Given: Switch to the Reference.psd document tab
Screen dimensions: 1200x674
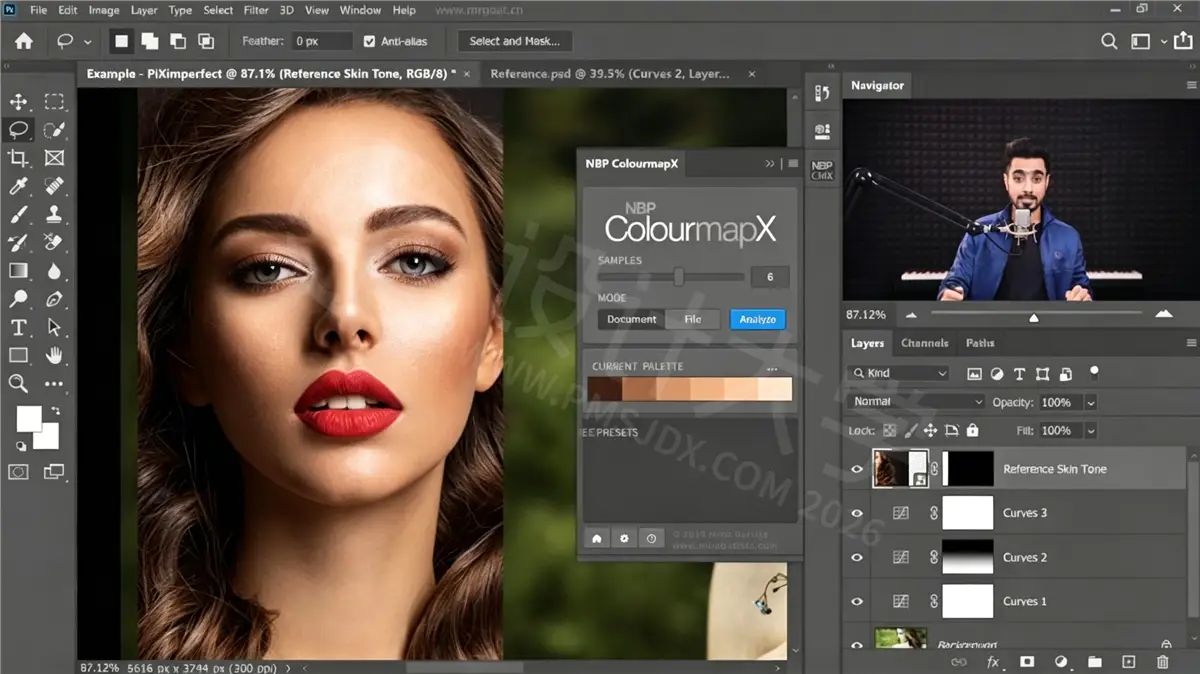Looking at the screenshot, I should click(610, 74).
